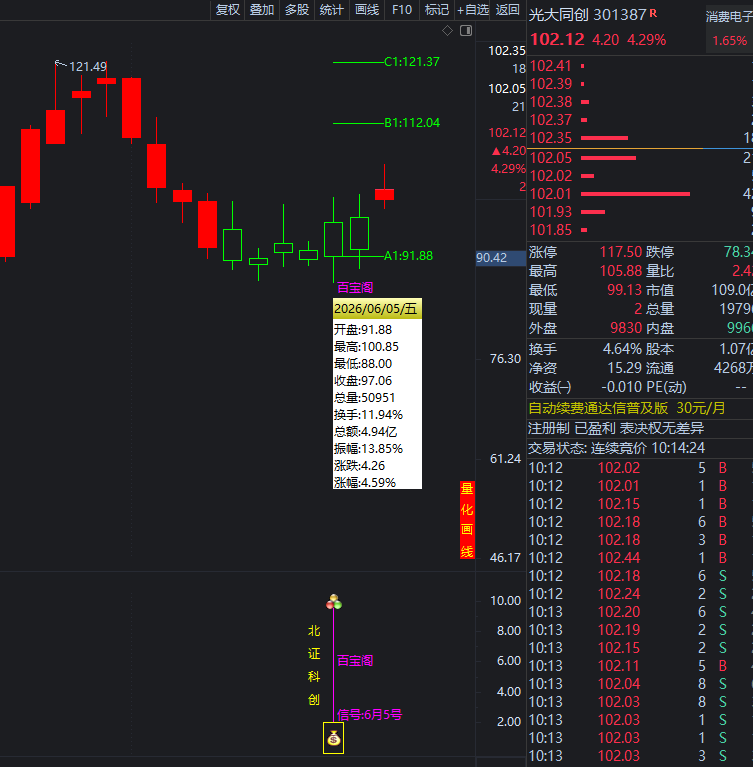Click the 标记 mark button

(436, 10)
